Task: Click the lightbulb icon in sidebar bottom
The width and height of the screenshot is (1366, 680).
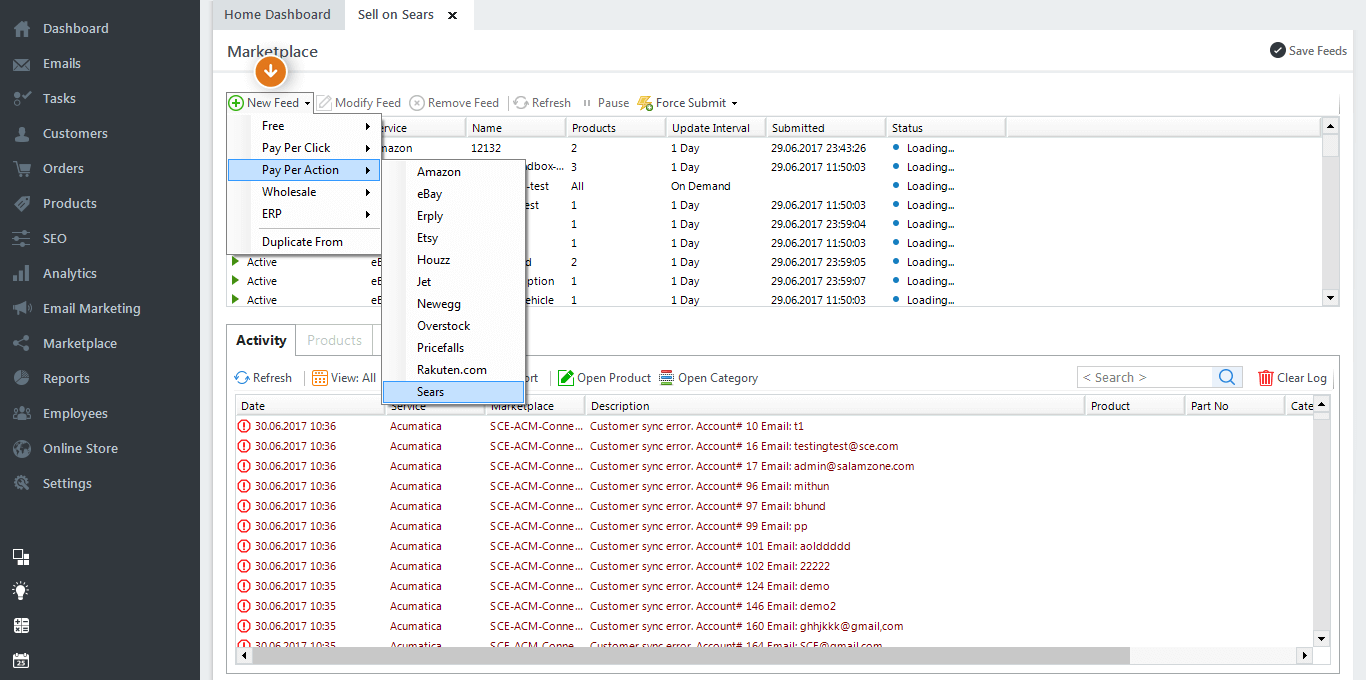Action: coord(21,591)
